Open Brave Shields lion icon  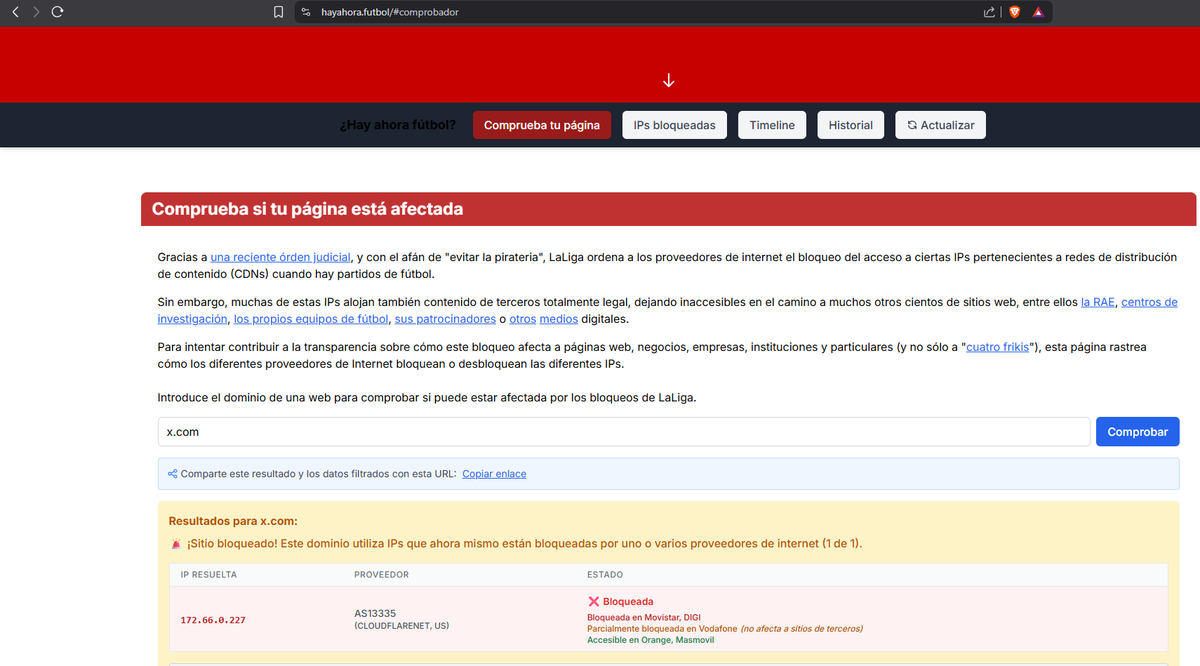pyautogui.click(x=1015, y=12)
